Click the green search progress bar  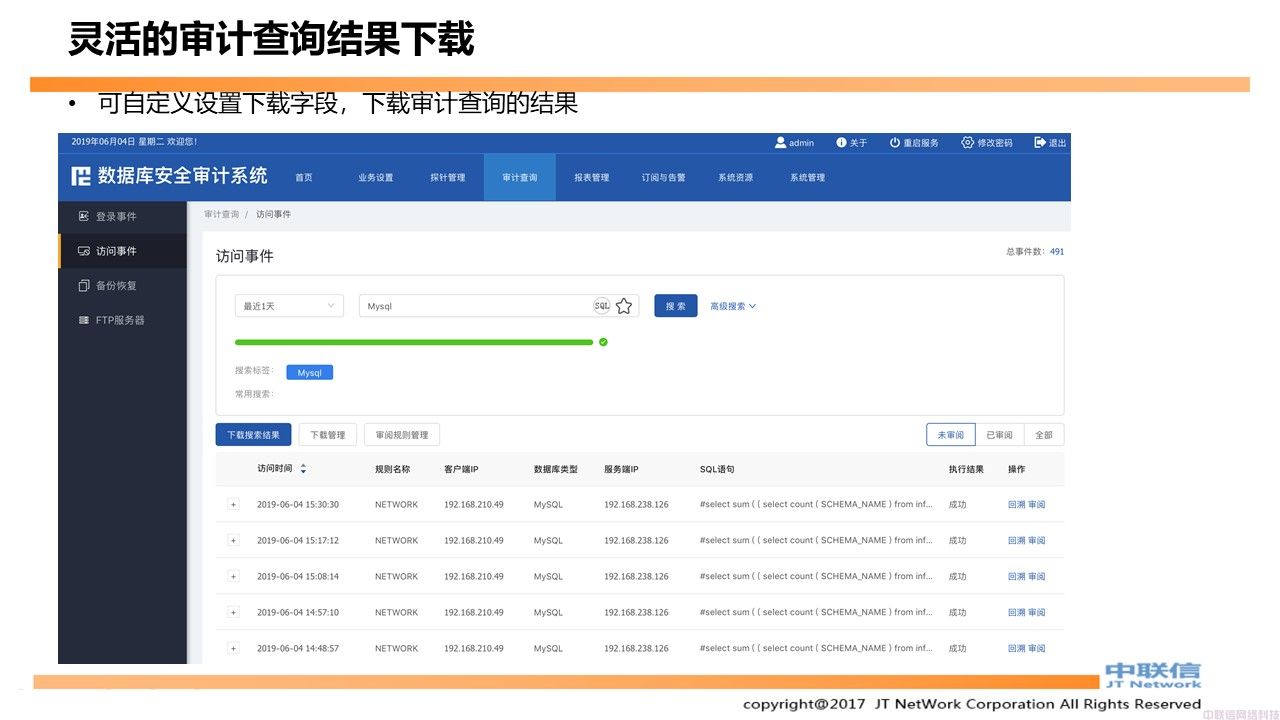(x=414, y=342)
